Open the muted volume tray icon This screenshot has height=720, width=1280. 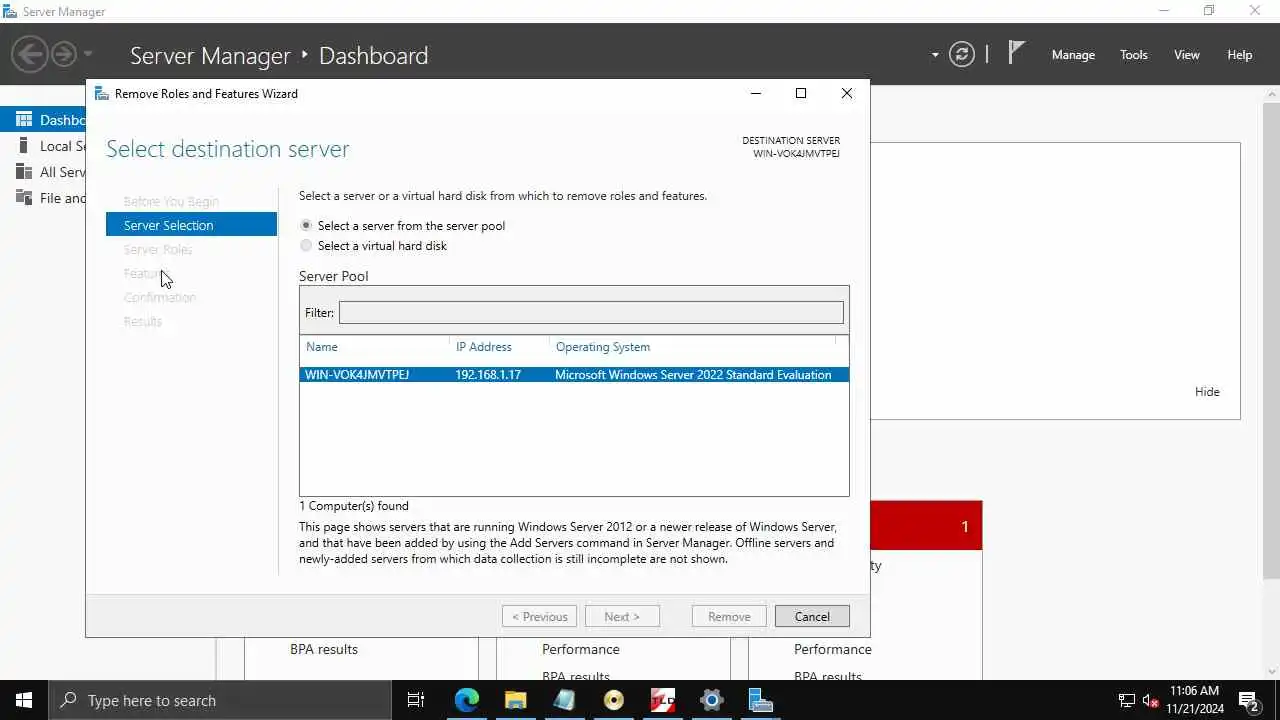tap(1150, 700)
